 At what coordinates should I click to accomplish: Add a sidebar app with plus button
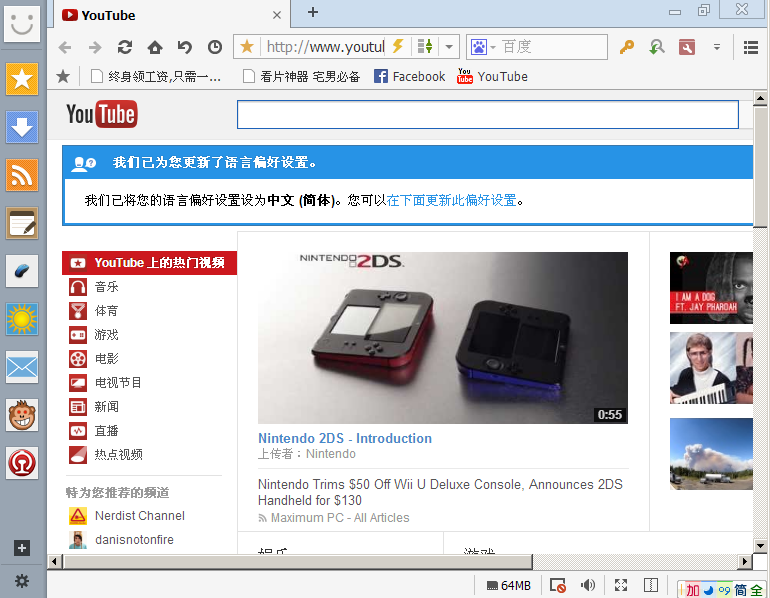(x=22, y=548)
